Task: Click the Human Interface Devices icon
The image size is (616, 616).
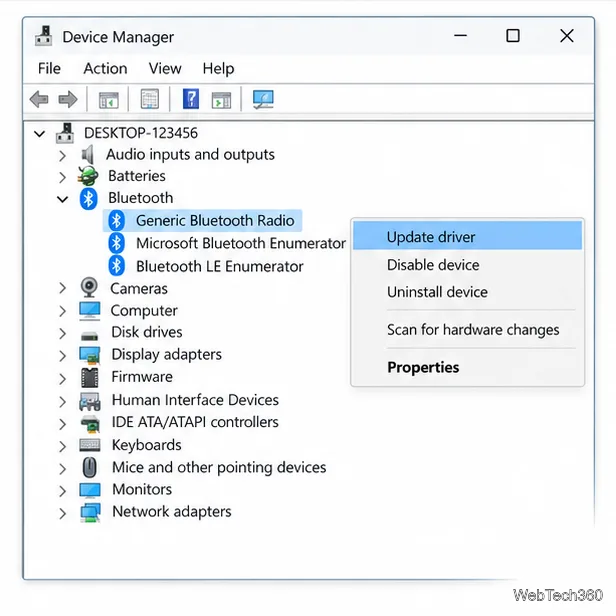Action: pyautogui.click(x=90, y=401)
